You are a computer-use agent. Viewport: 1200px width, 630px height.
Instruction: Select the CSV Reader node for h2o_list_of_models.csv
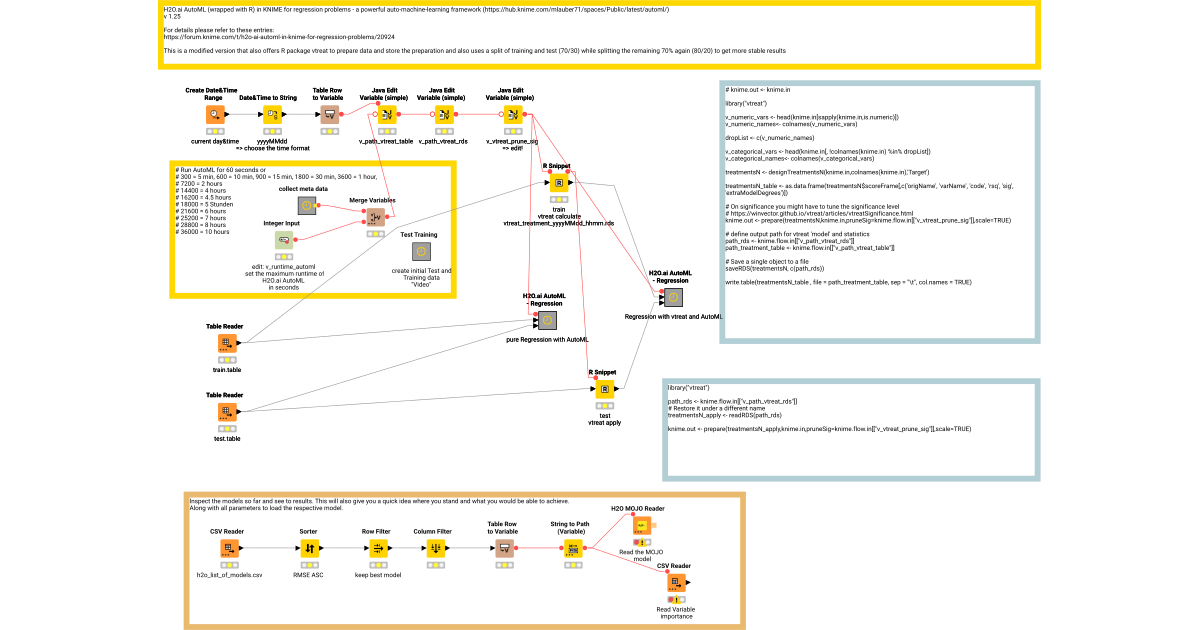(x=229, y=548)
